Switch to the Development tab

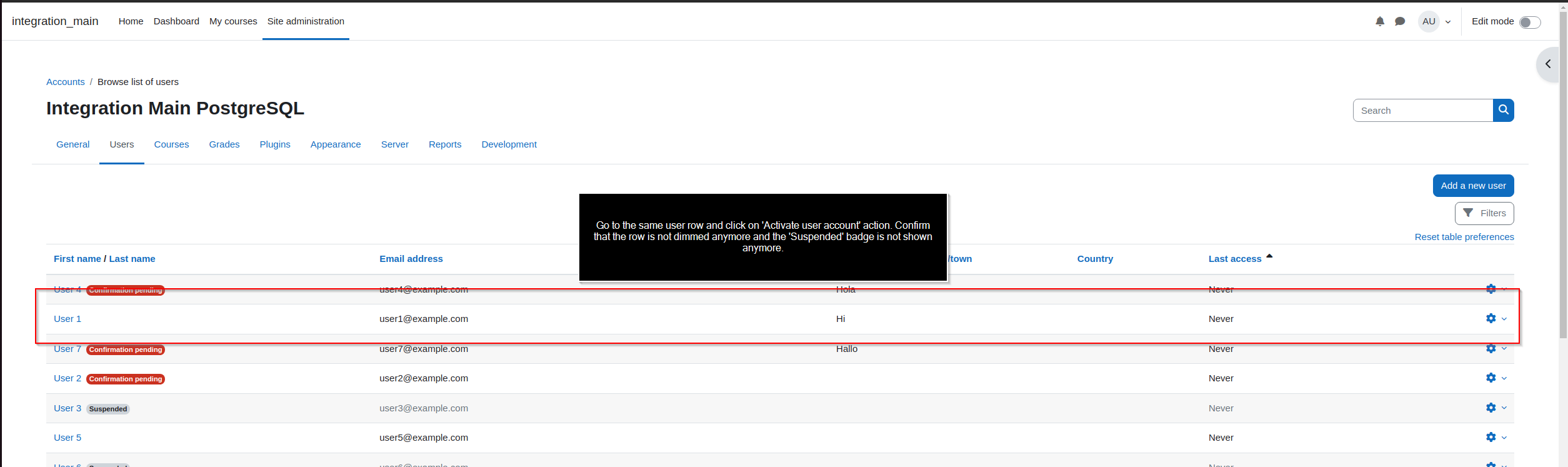pyautogui.click(x=509, y=144)
